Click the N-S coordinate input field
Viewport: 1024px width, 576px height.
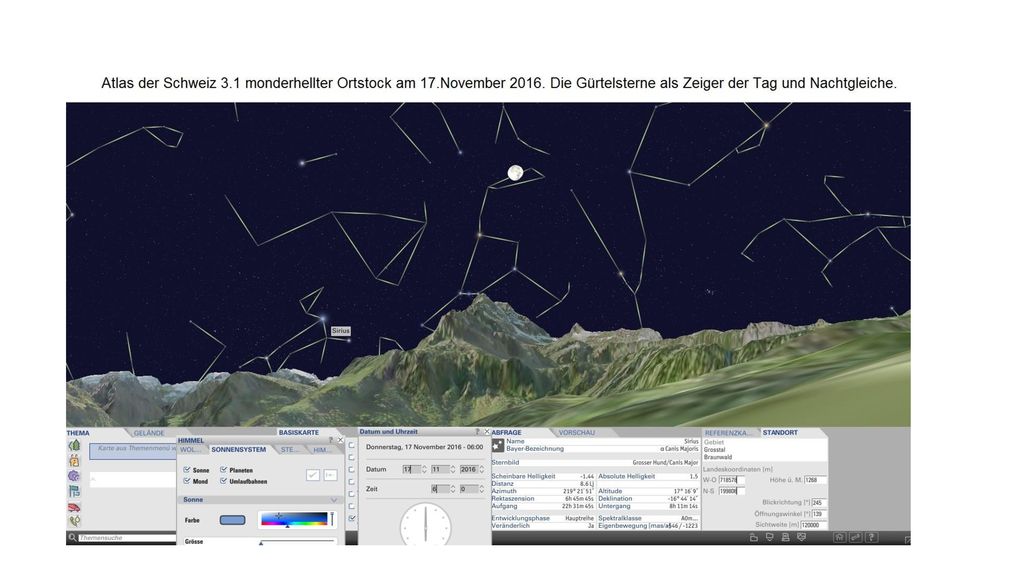click(x=731, y=491)
